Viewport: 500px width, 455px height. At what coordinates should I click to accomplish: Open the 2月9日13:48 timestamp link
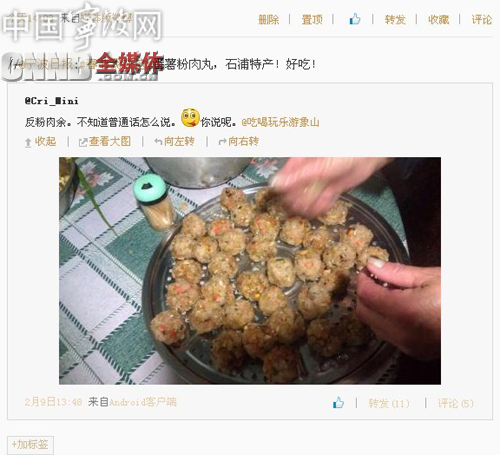tap(53, 402)
